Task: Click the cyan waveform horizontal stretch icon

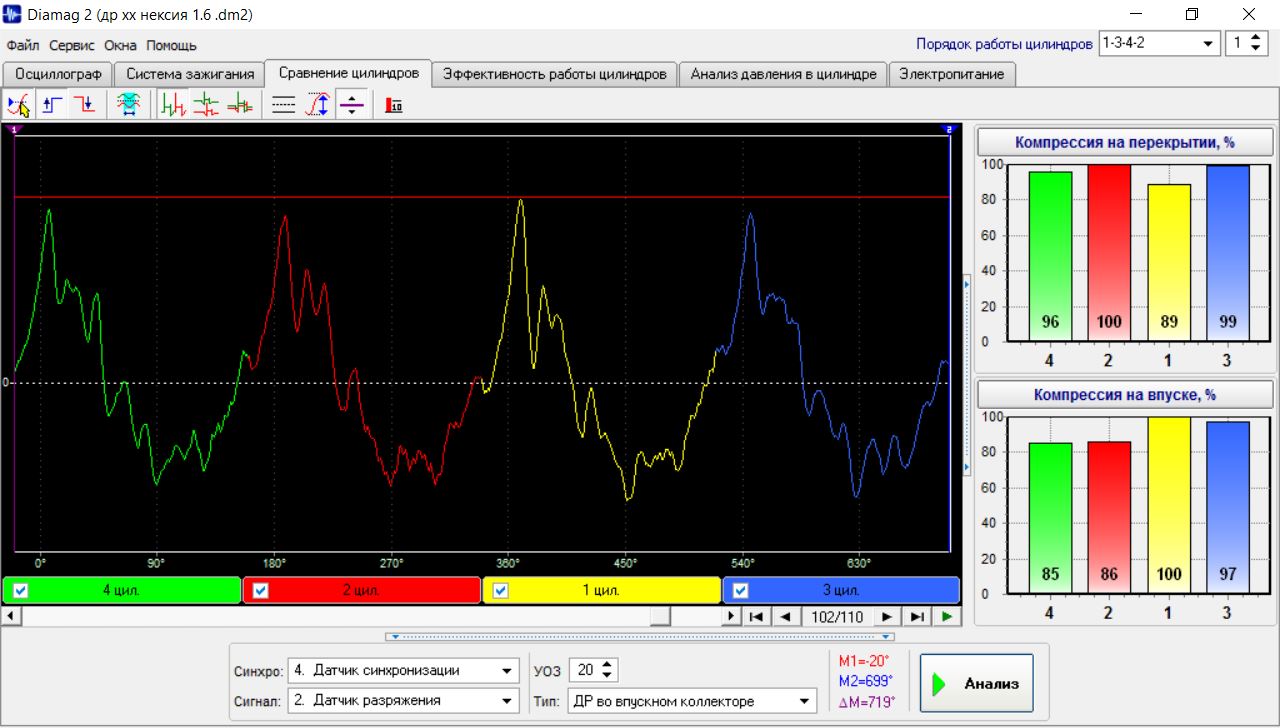Action: (x=128, y=104)
